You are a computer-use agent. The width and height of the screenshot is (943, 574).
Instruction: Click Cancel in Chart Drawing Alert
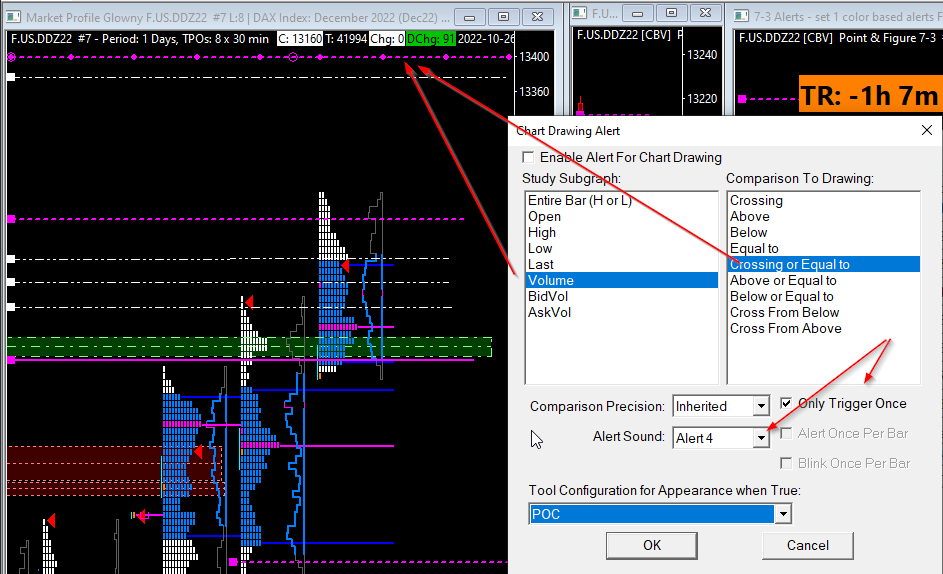[x=807, y=545]
